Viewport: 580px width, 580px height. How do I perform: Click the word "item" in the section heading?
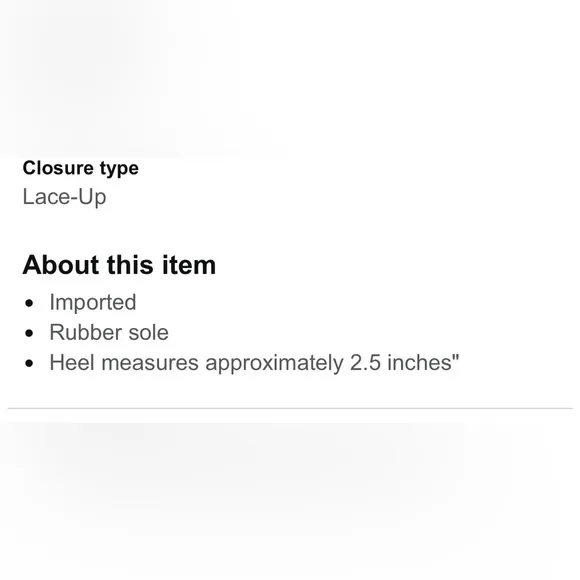(189, 265)
